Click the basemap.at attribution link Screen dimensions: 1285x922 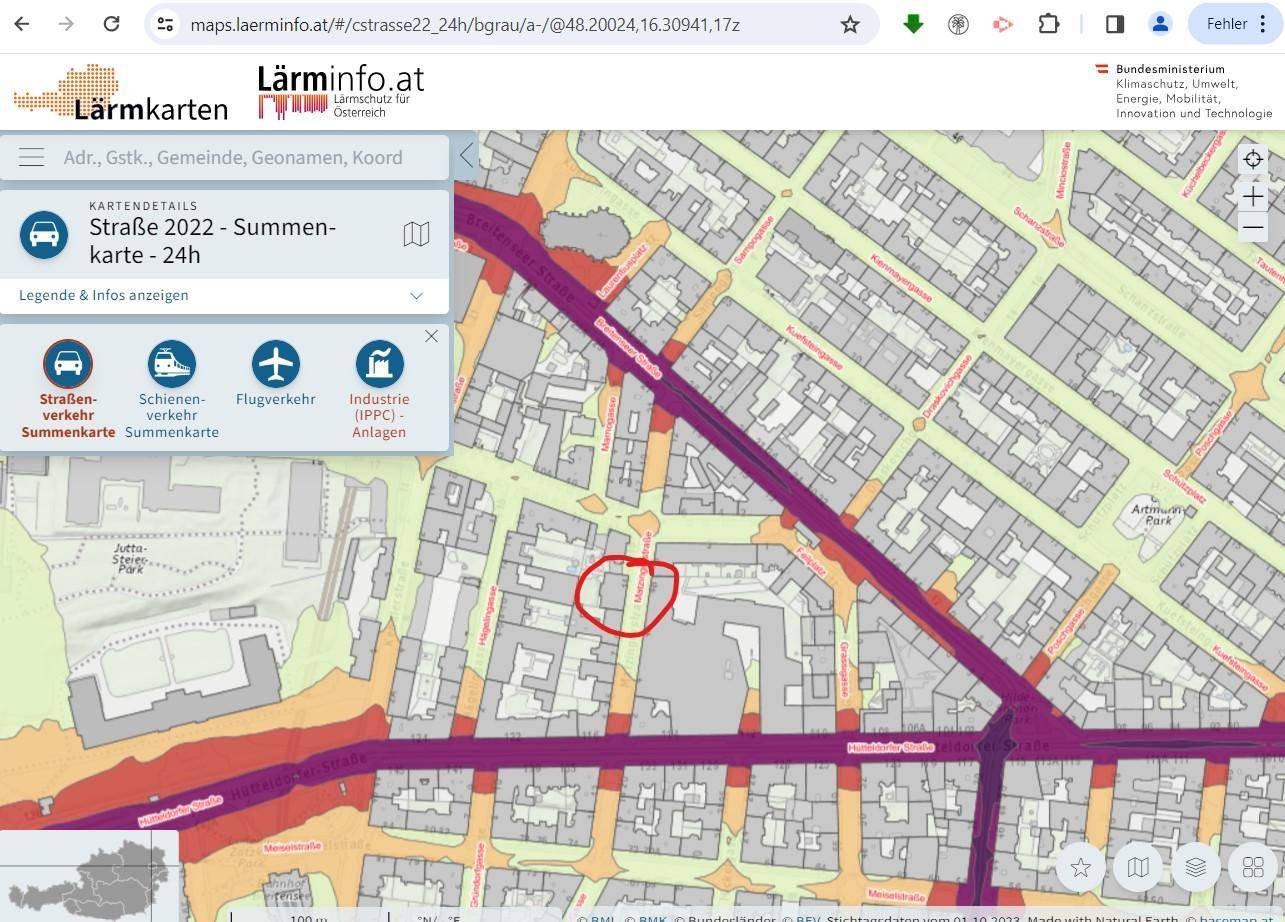1236,919
